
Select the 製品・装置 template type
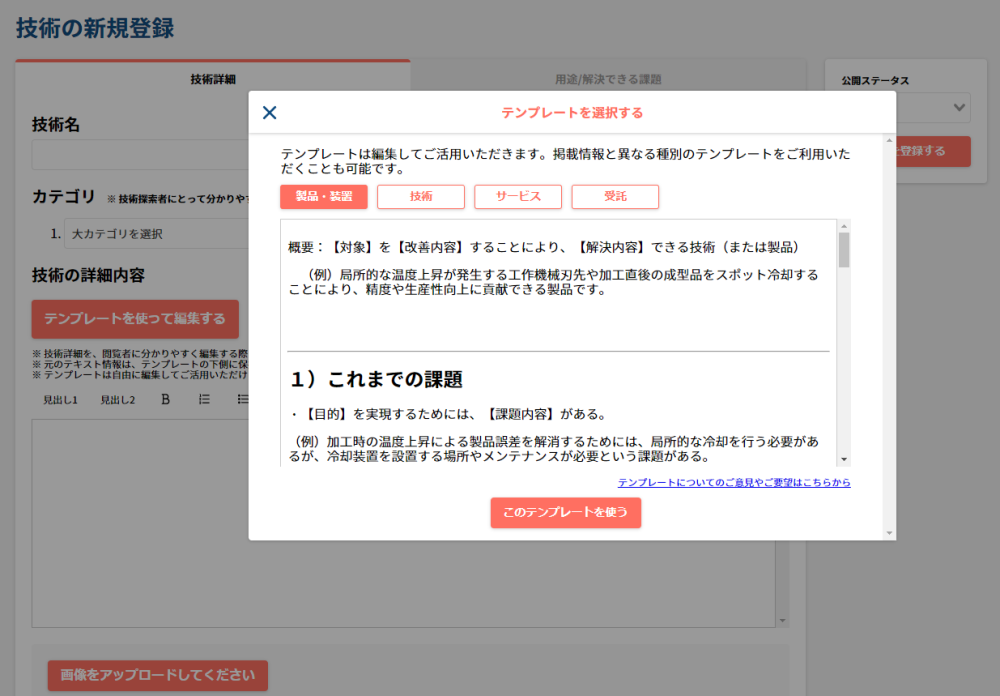[324, 197]
